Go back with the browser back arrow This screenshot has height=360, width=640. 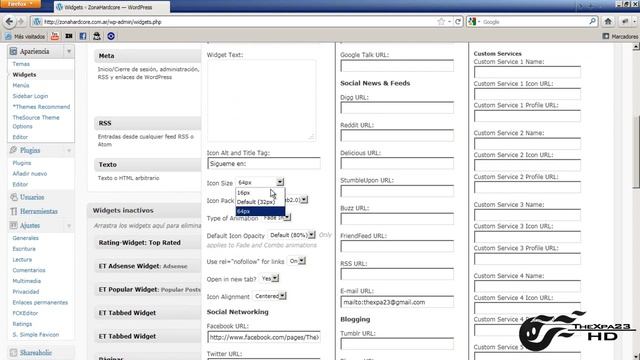[9, 22]
